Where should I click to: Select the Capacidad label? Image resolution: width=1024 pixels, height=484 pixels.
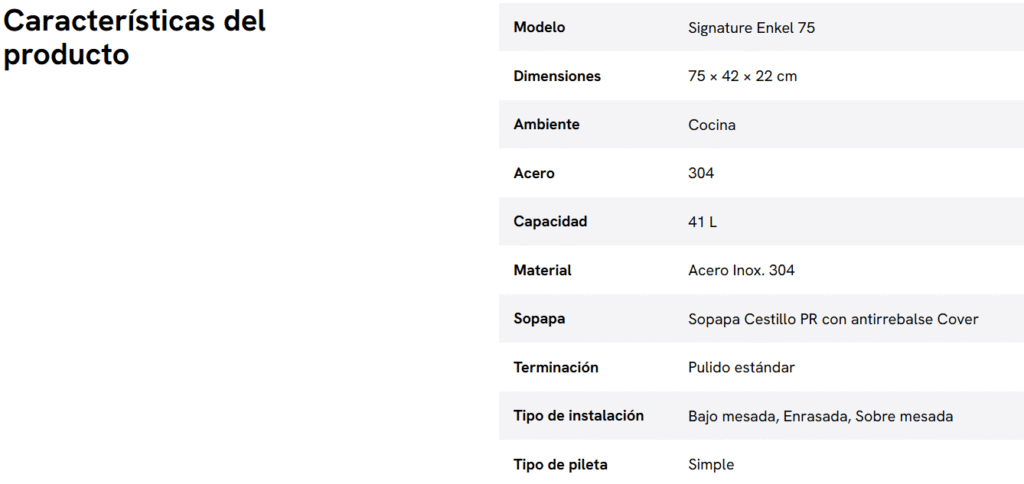pyautogui.click(x=550, y=222)
